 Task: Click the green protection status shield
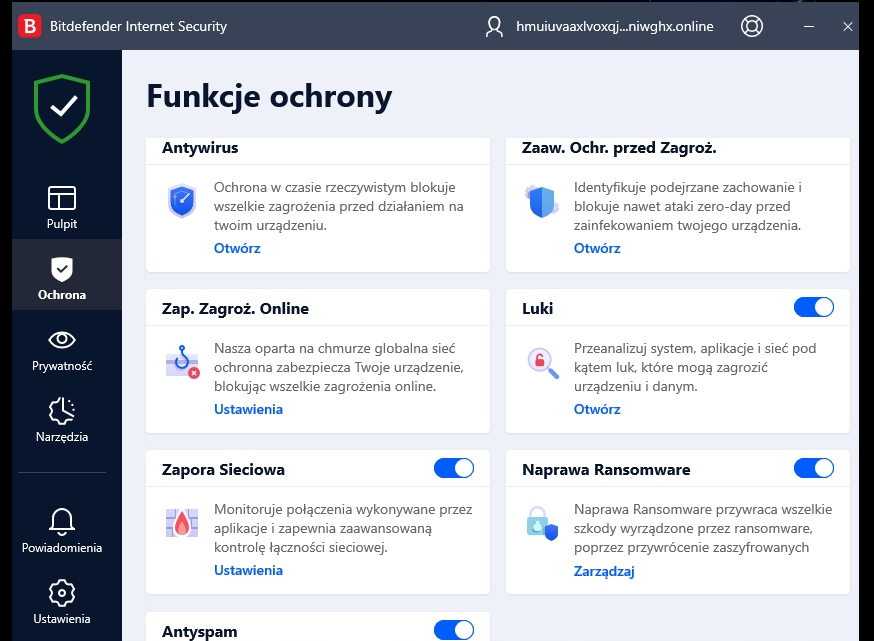(x=62, y=108)
